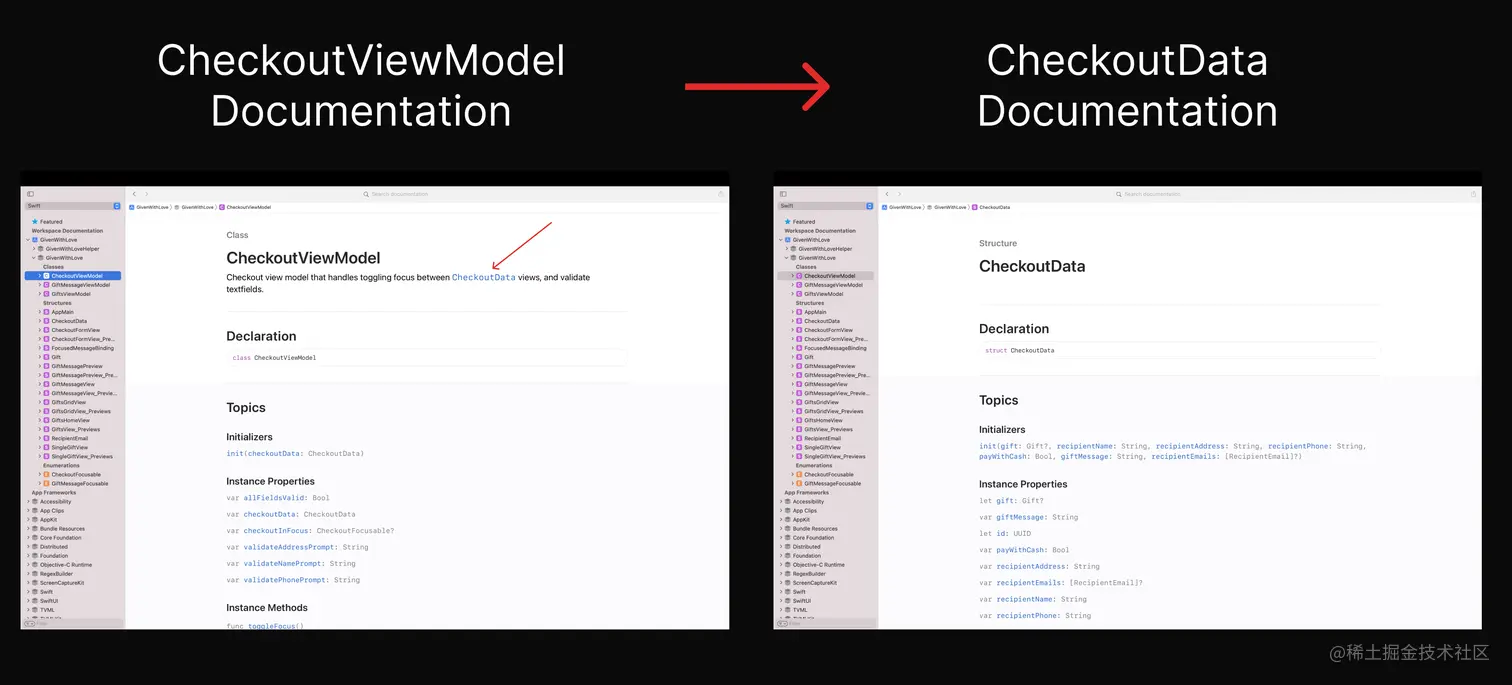The image size is (1512, 685).
Task: Click CheckoutData breadcrumb in right window
Action: tap(991, 207)
